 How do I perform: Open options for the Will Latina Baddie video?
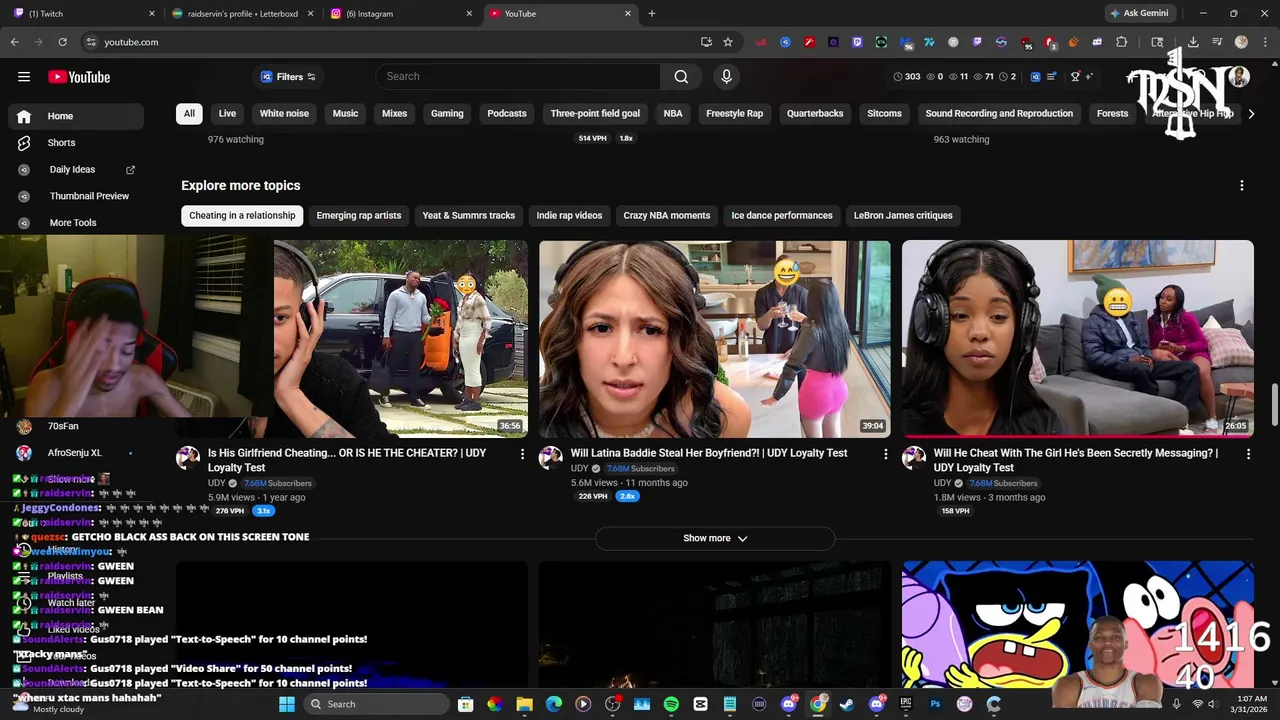pos(885,454)
